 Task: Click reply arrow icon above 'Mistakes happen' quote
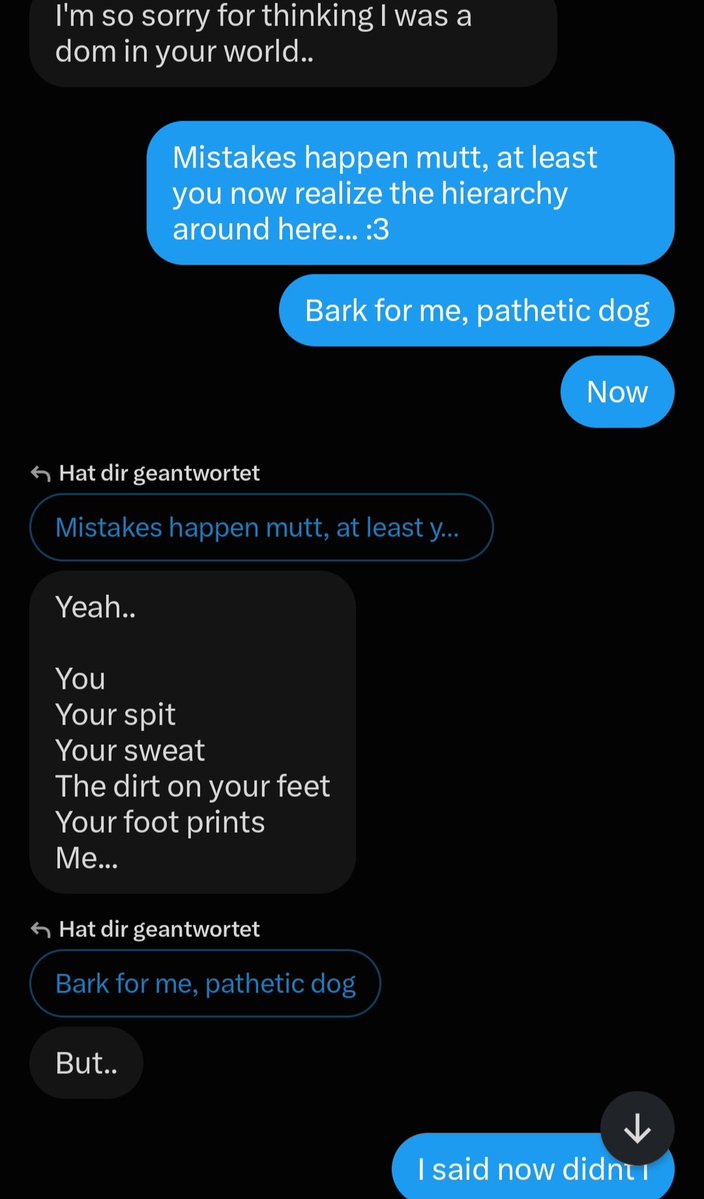[x=40, y=473]
